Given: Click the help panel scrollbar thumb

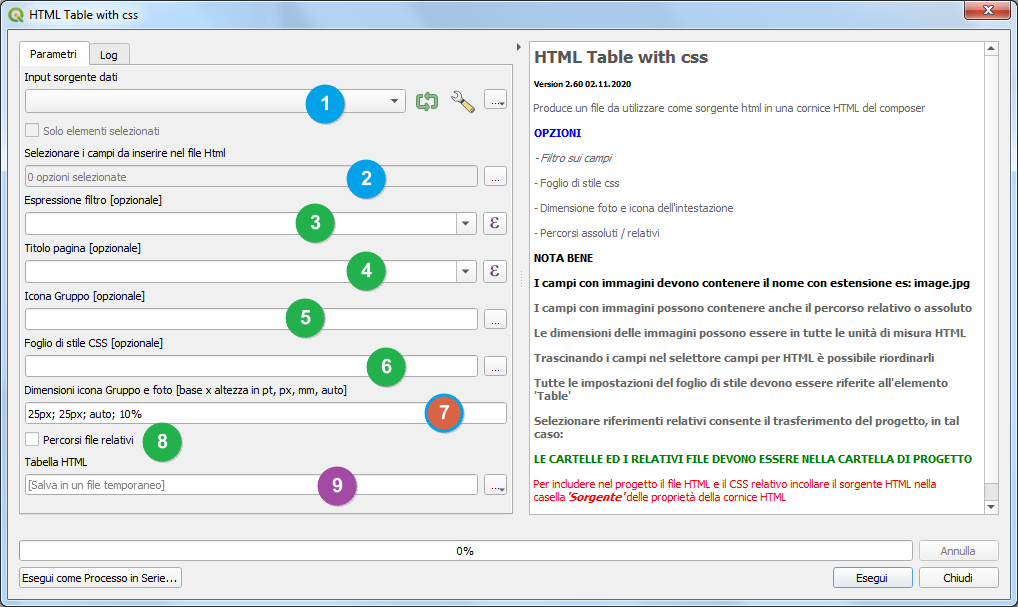Looking at the screenshot, I should tap(991, 491).
